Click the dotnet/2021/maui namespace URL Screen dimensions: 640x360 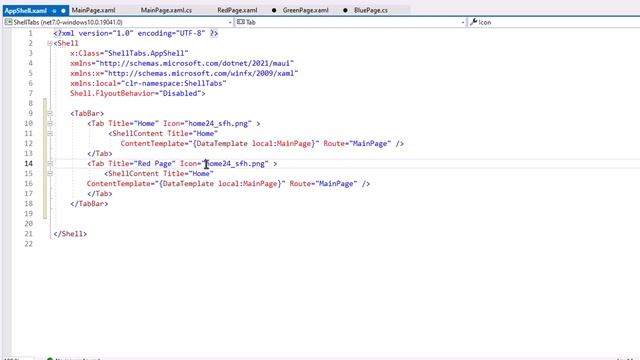197,63
